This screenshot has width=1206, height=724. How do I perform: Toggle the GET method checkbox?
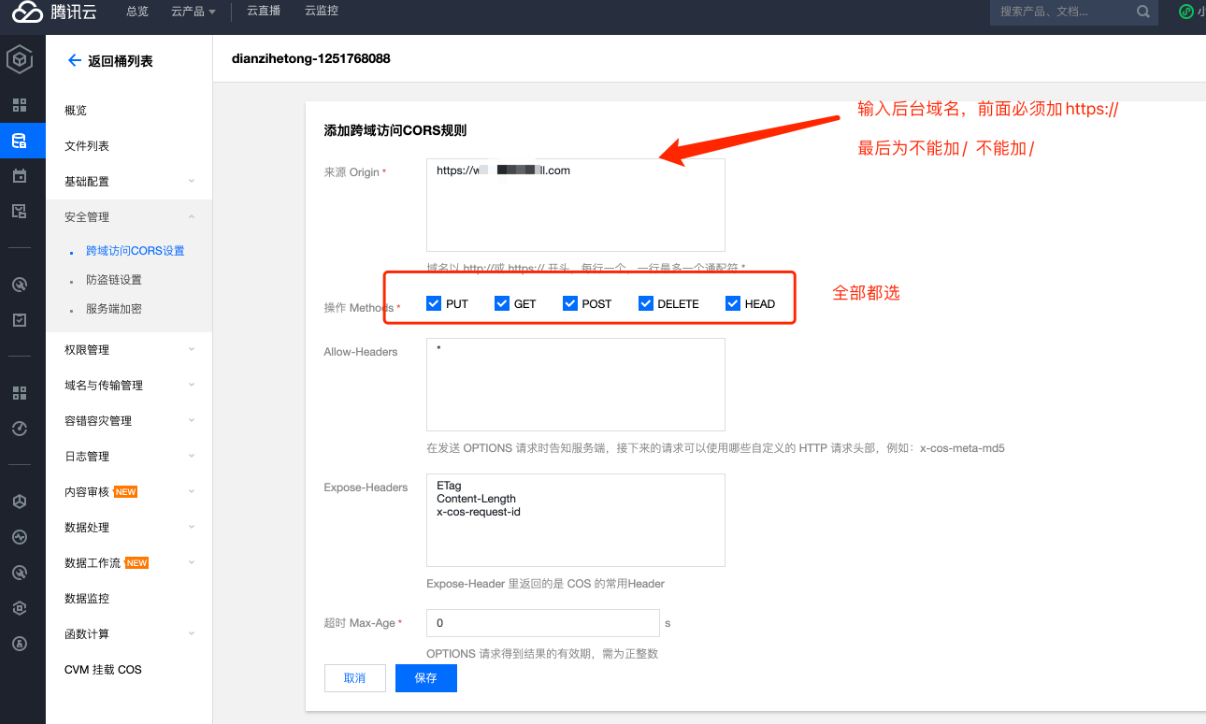[x=502, y=304]
